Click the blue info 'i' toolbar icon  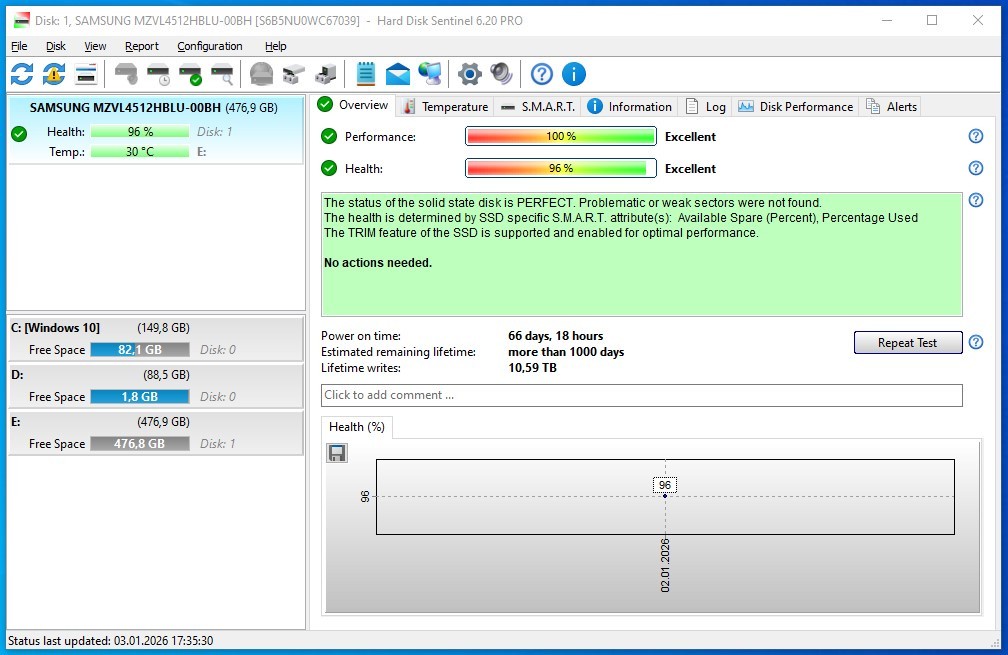[574, 74]
